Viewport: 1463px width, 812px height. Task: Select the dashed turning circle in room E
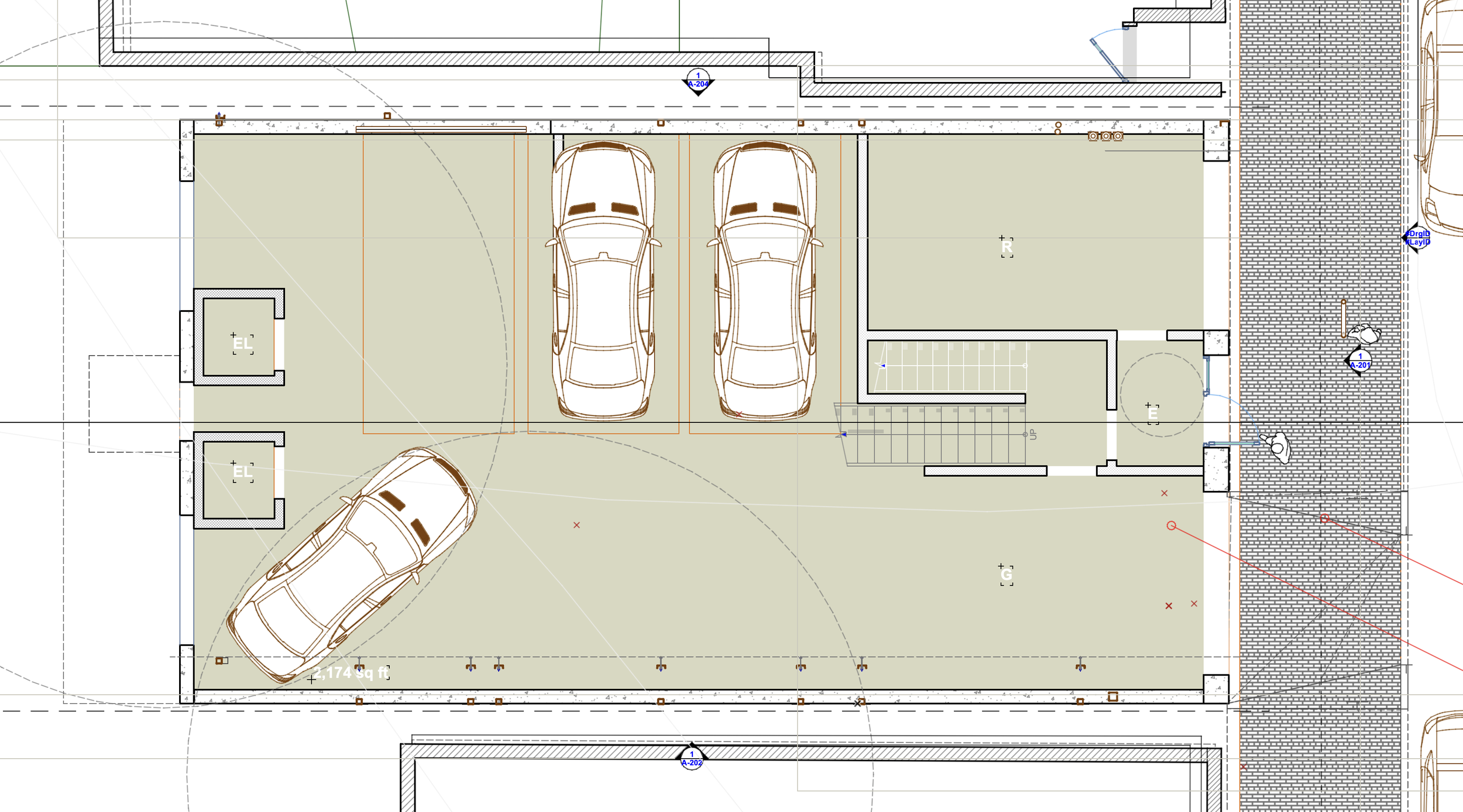pyautogui.click(x=1162, y=395)
